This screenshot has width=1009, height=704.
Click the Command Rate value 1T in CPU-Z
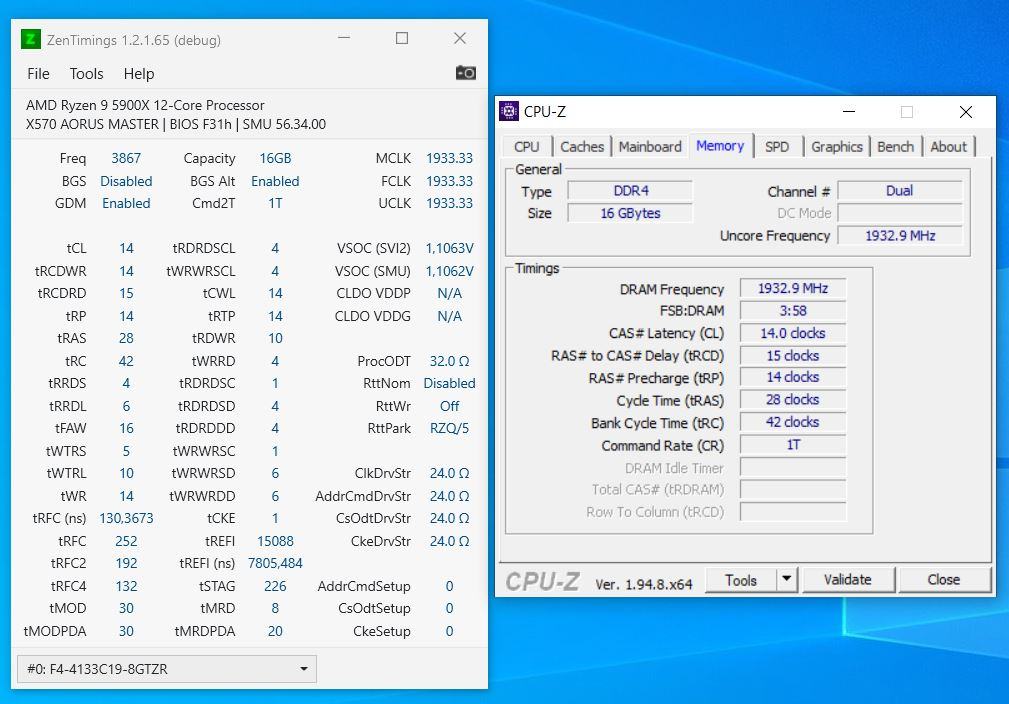tap(793, 445)
